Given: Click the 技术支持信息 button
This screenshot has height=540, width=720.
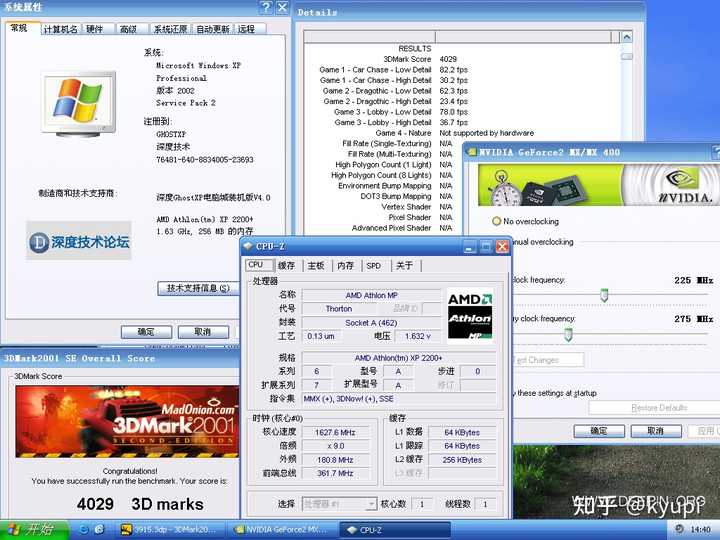Looking at the screenshot, I should coord(198,288).
